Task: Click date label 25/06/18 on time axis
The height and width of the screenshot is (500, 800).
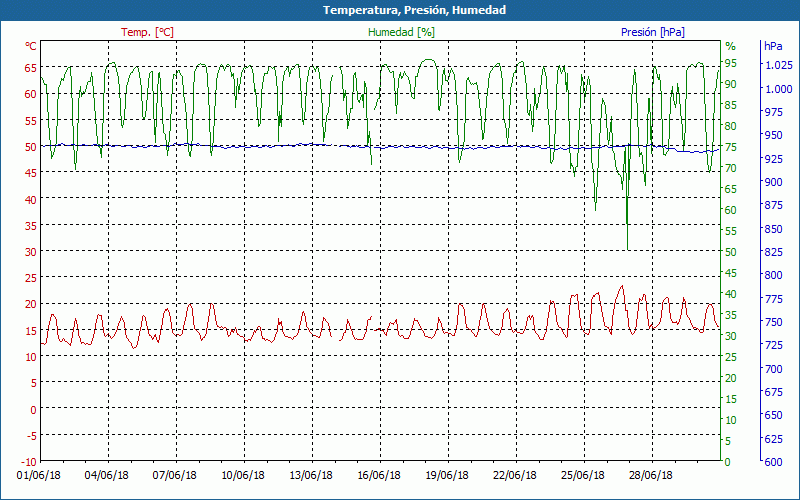Action: tap(583, 476)
